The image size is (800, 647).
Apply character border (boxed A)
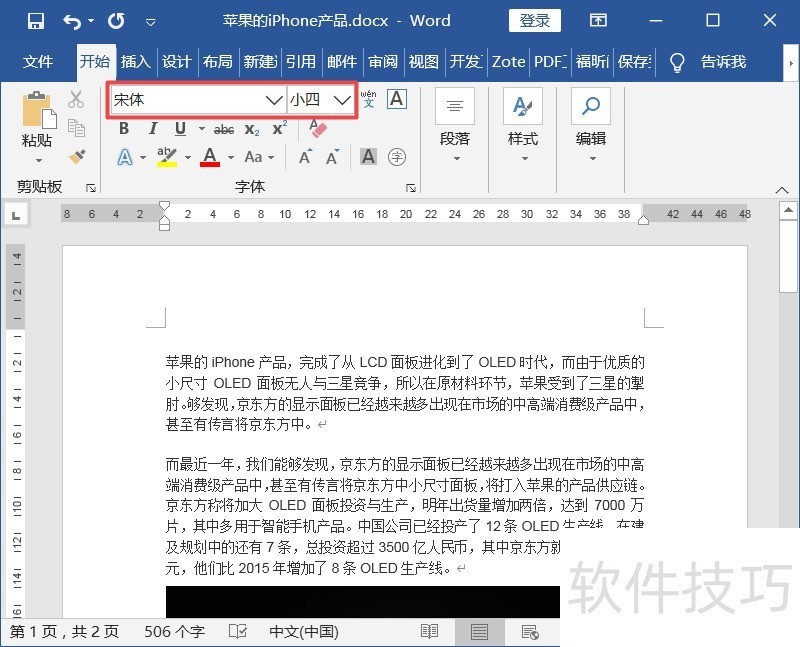[396, 98]
